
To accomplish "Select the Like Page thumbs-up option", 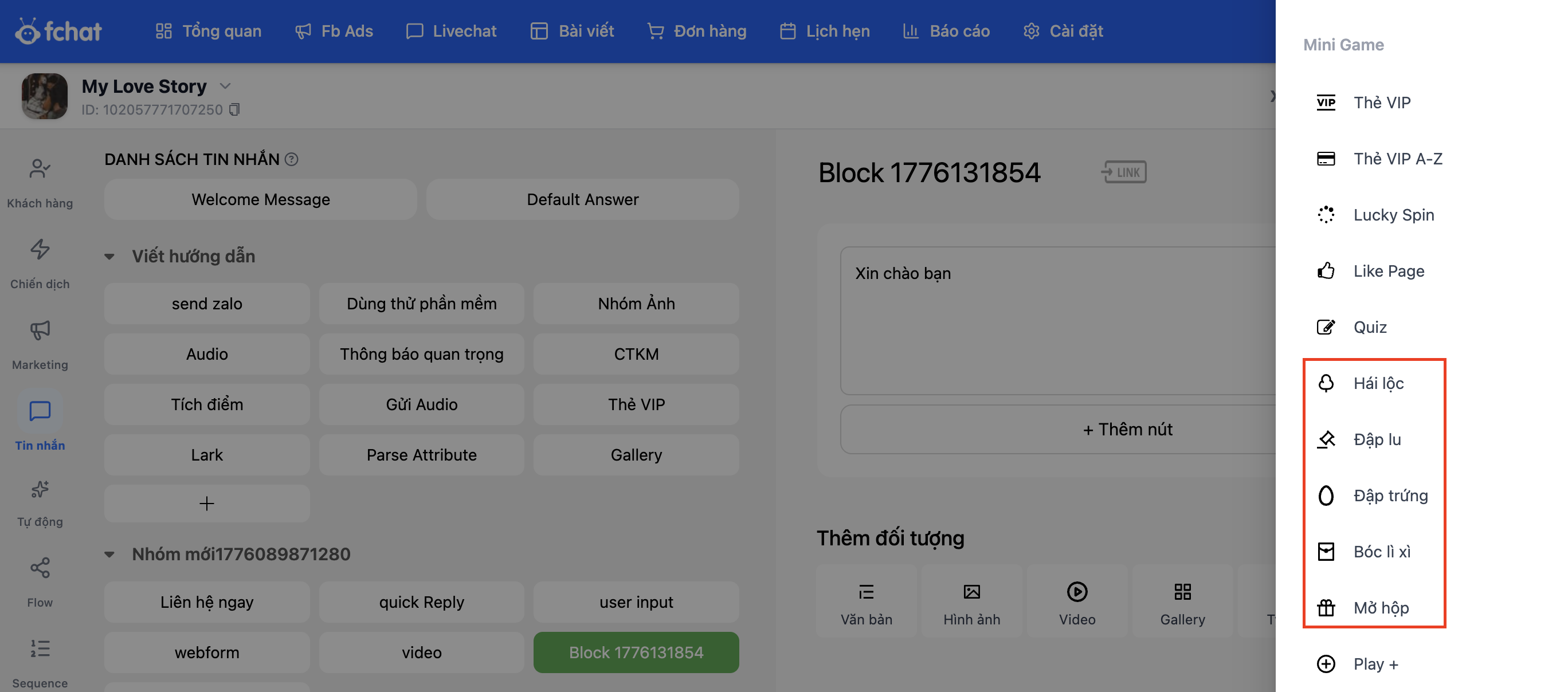I will point(1388,271).
